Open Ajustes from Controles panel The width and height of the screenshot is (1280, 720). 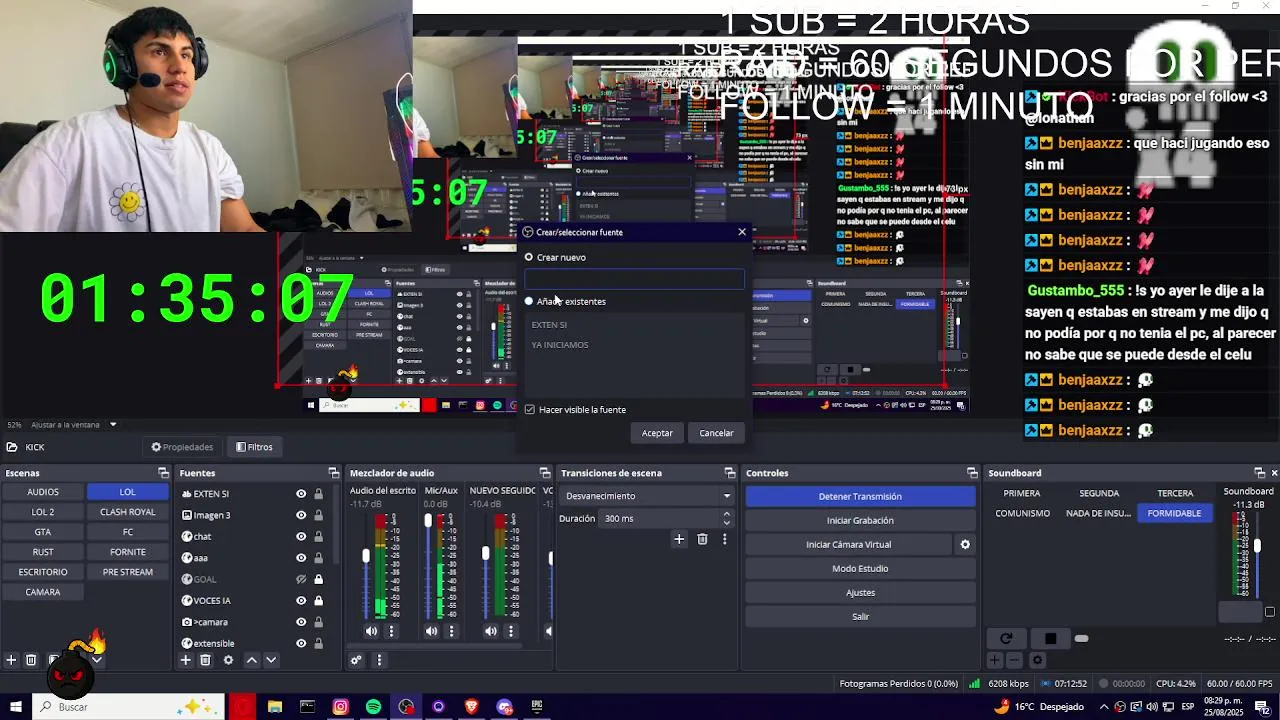(x=860, y=592)
